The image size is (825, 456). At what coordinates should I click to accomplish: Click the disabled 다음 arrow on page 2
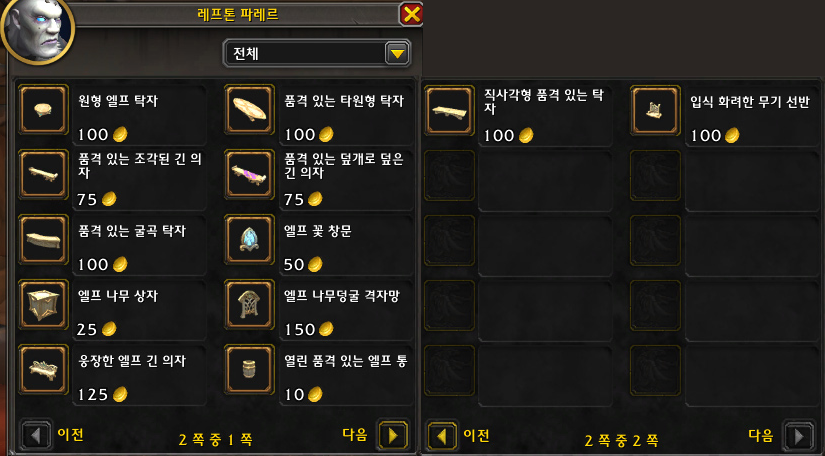pos(799,436)
